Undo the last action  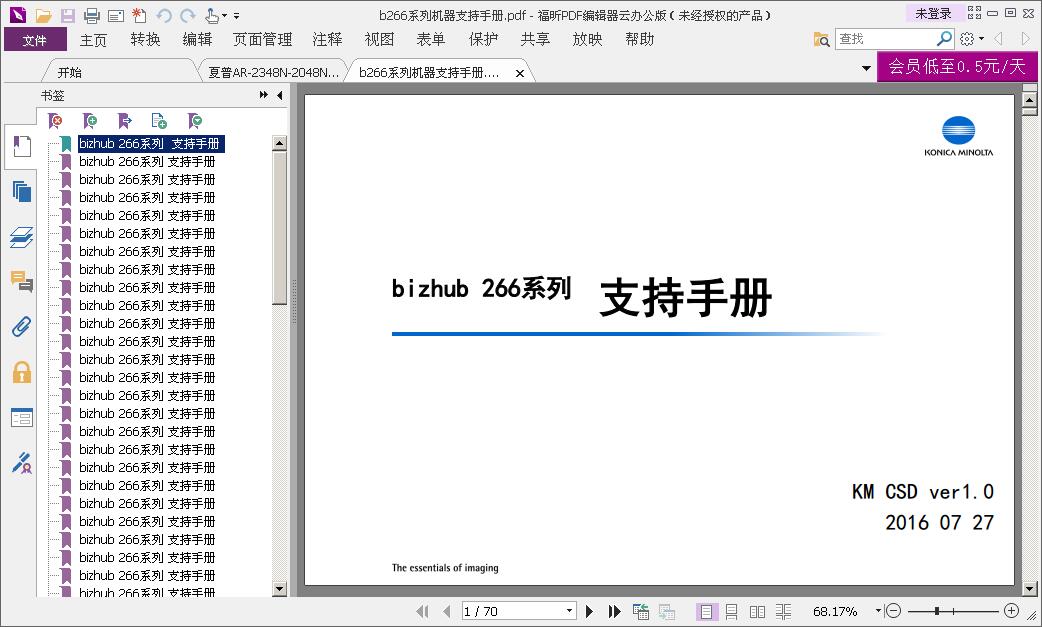tap(164, 15)
